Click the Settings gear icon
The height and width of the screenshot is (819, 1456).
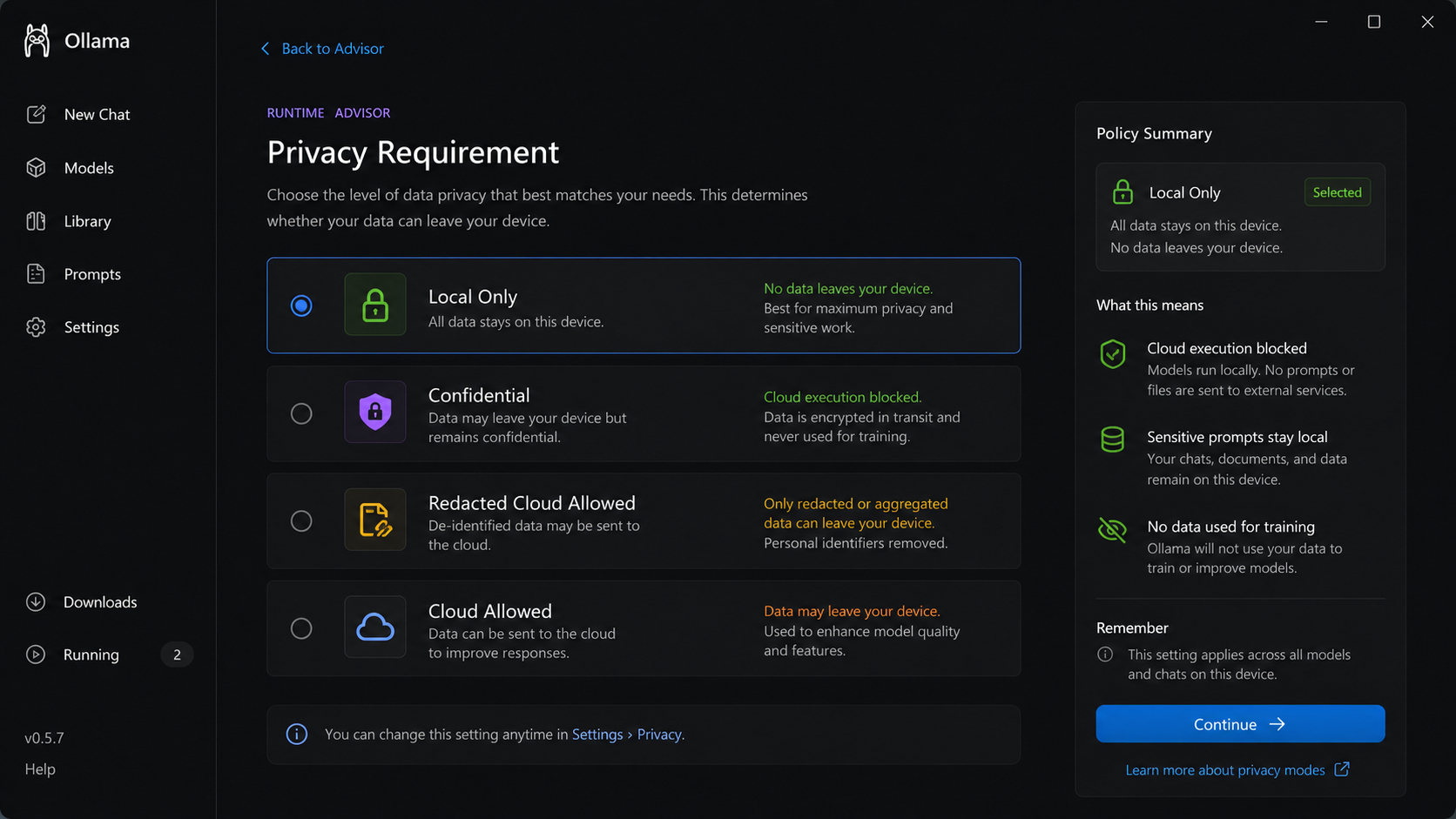[x=36, y=327]
